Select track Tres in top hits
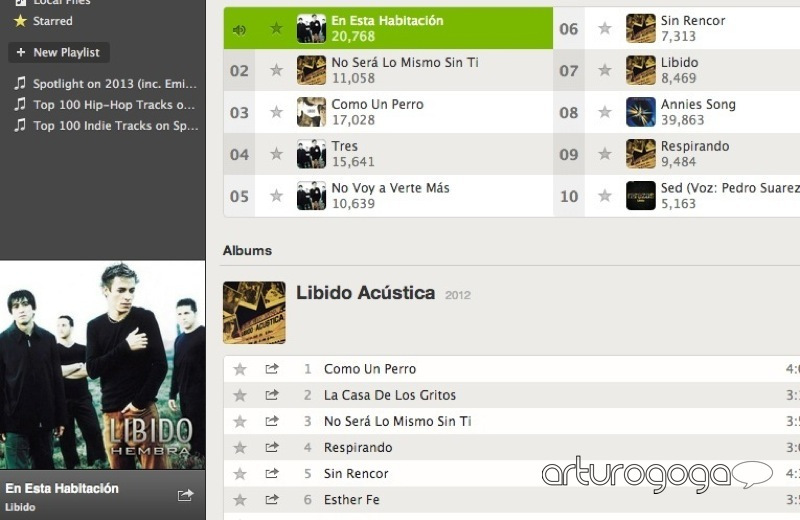800x520 pixels. click(388, 154)
